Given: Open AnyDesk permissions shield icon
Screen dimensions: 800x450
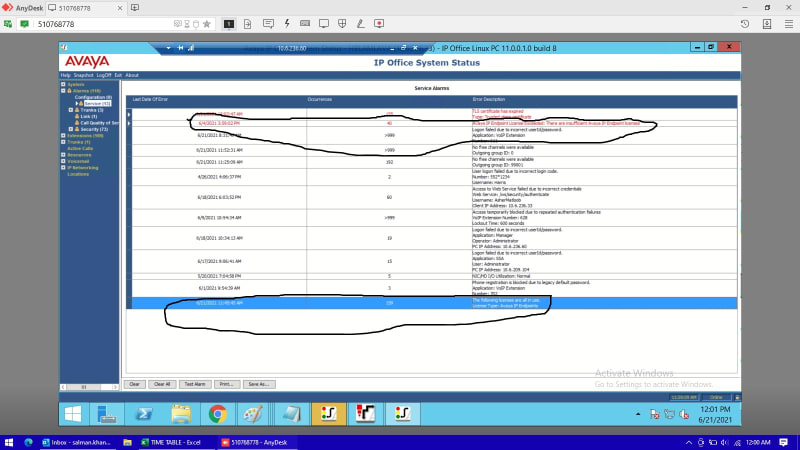Looking at the screenshot, I should tap(342, 23).
